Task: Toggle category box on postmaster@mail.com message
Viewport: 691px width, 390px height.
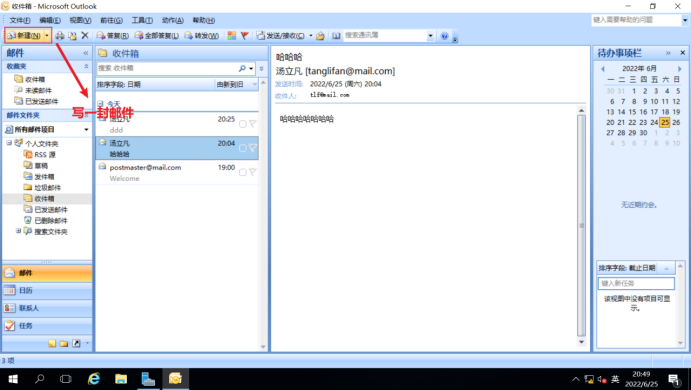Action: click(242, 172)
